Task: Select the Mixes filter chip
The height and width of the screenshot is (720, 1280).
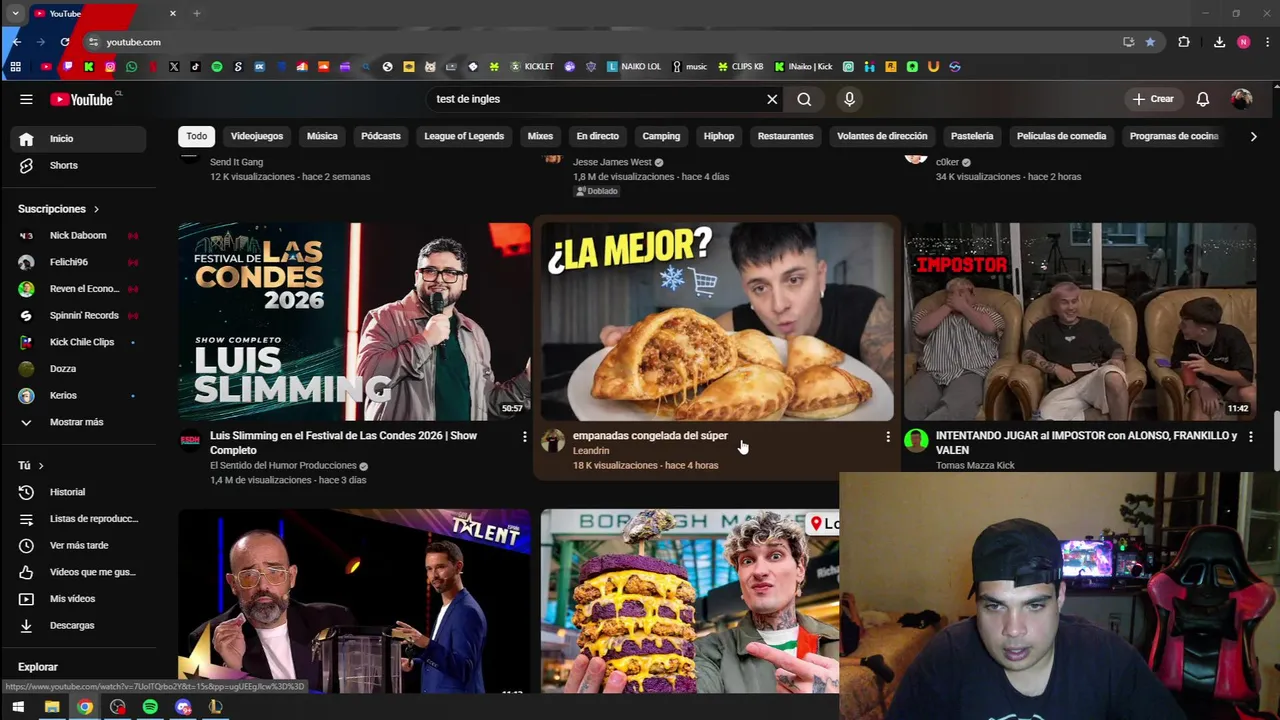Action: [540, 136]
